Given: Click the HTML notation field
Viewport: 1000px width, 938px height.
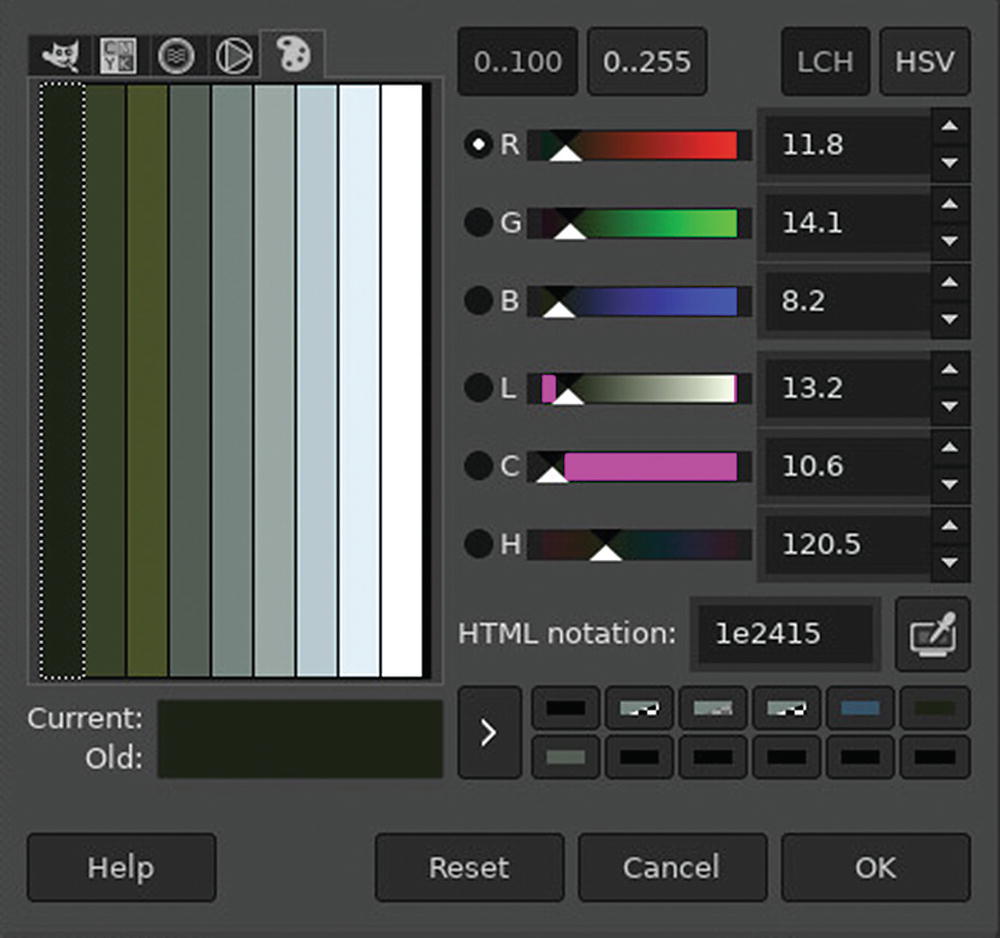Looking at the screenshot, I should click(x=786, y=634).
